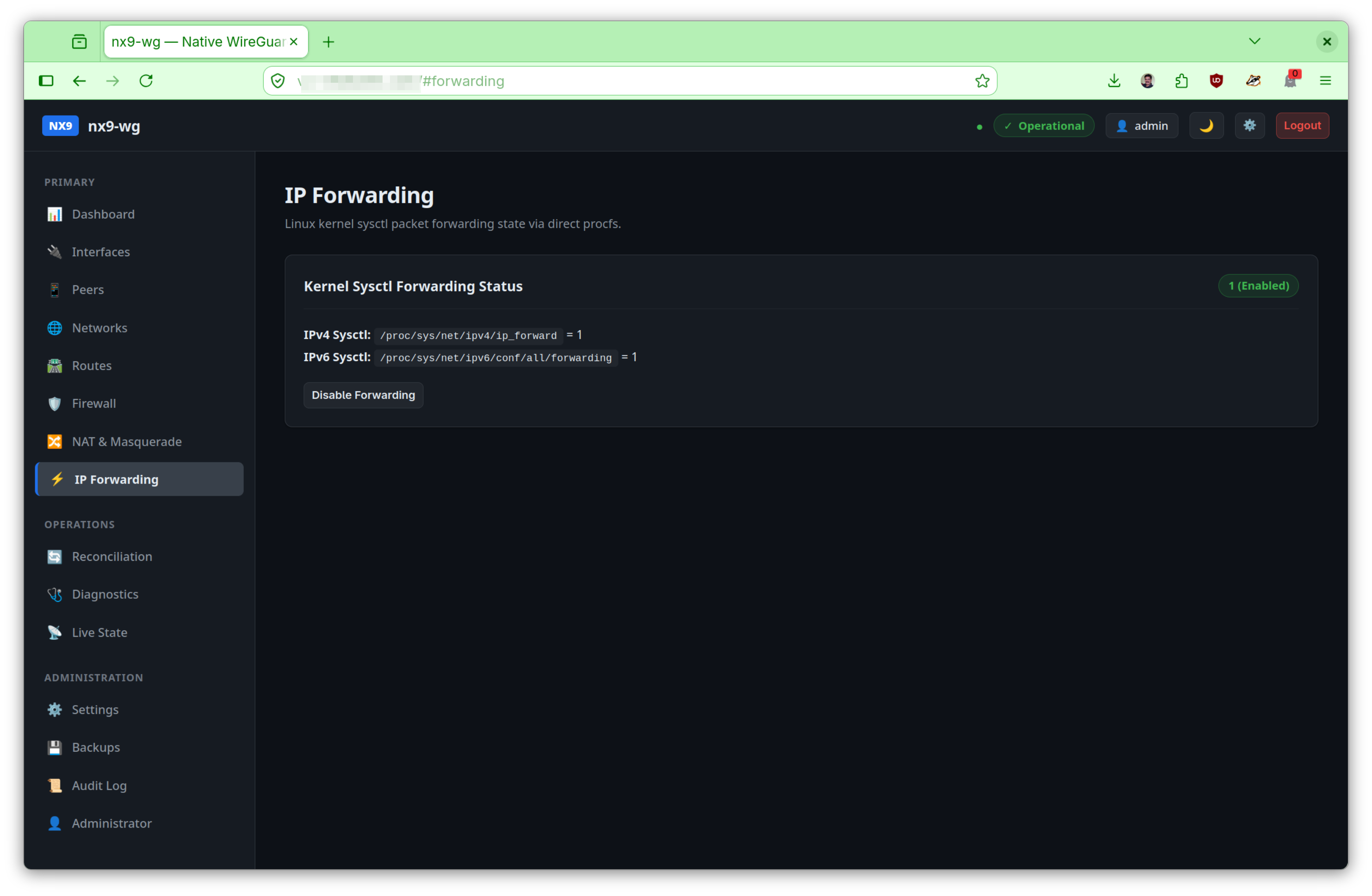Select IP Forwarding in sidebar

coord(139,479)
